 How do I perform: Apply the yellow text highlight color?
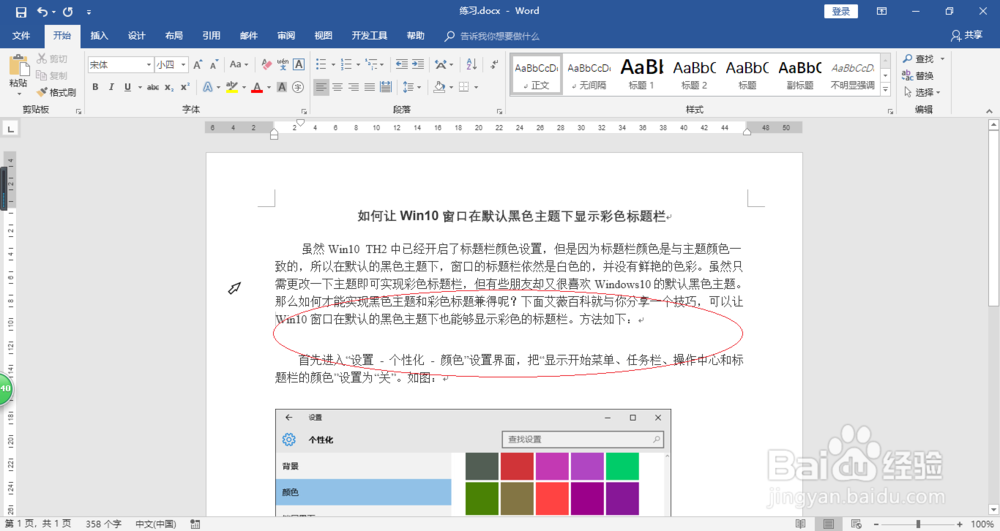[232, 87]
